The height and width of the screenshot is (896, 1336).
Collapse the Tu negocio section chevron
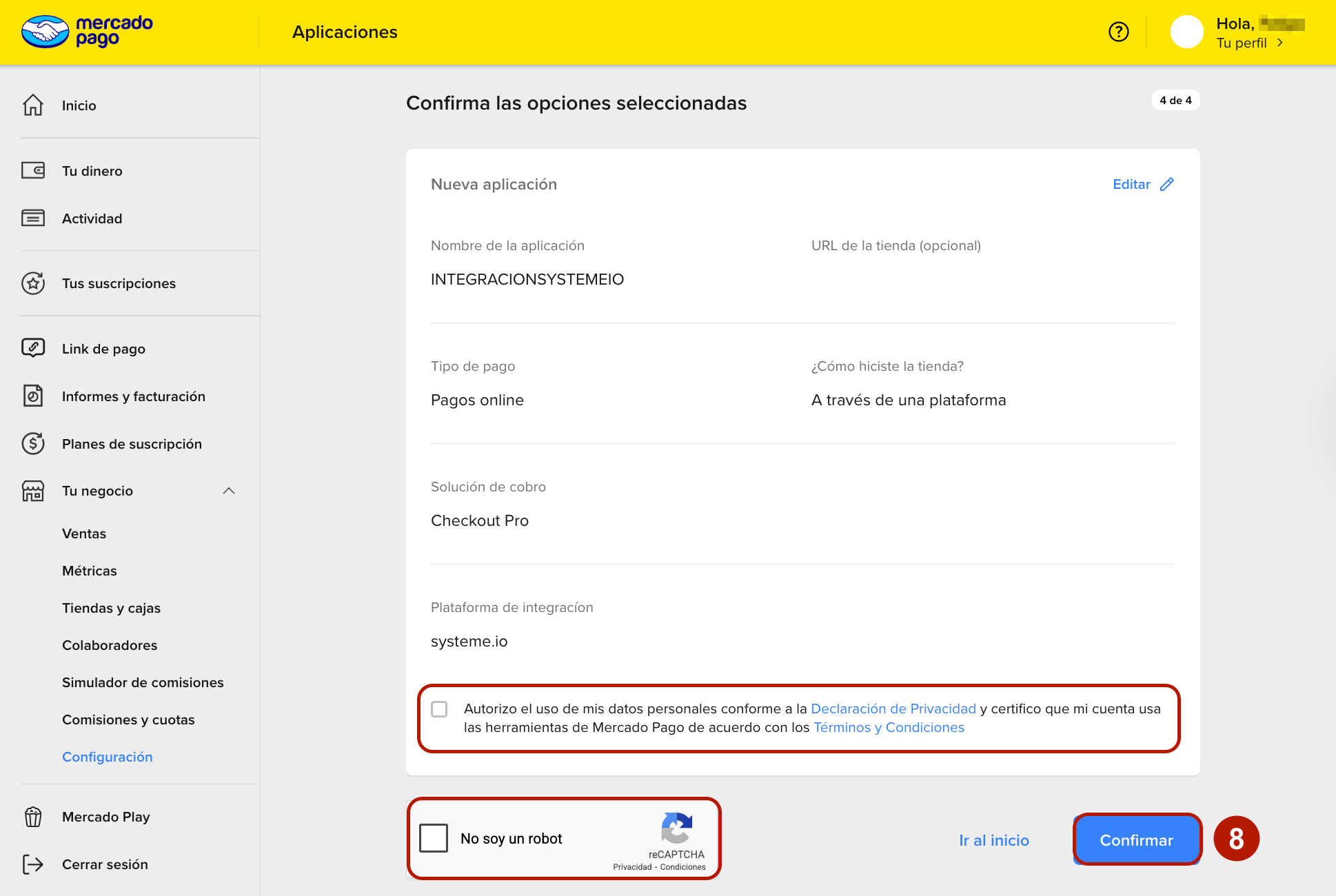pyautogui.click(x=229, y=491)
